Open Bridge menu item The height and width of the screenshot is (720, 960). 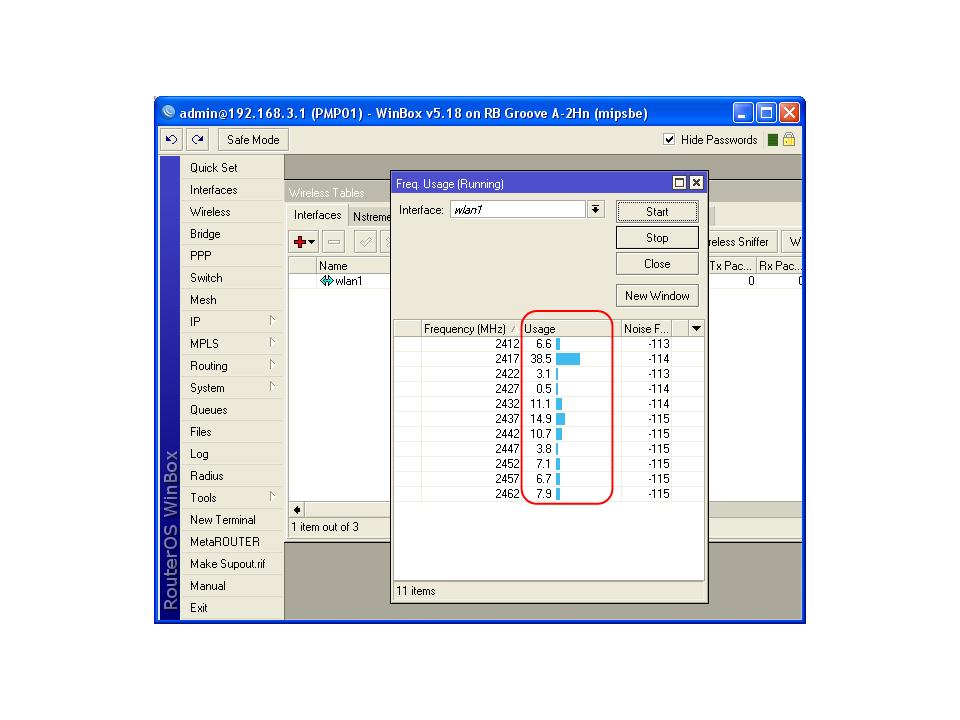(231, 234)
